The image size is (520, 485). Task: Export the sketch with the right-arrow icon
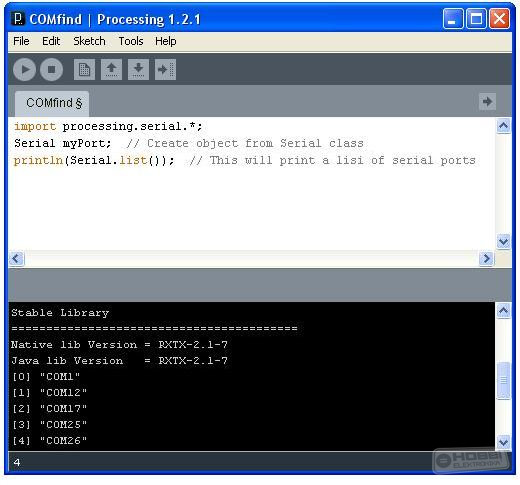point(165,69)
